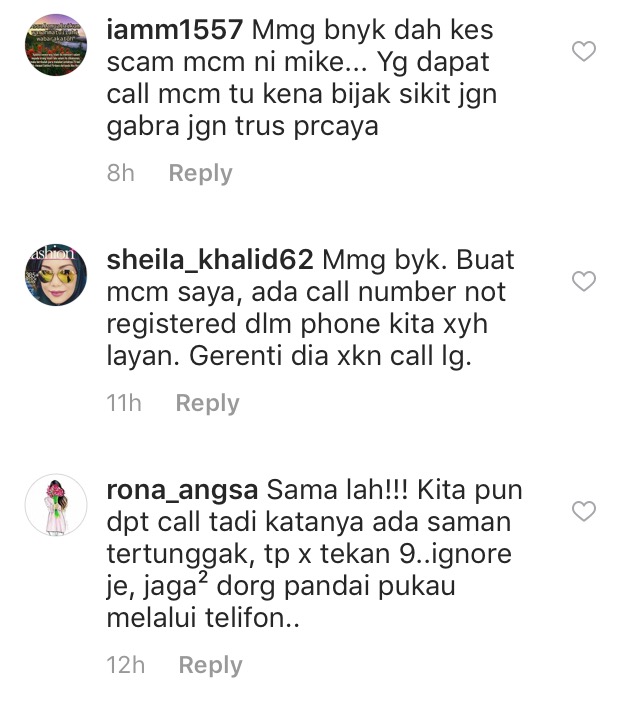Tap the 'Gerenti dia xkn call lg' line

point(330,356)
